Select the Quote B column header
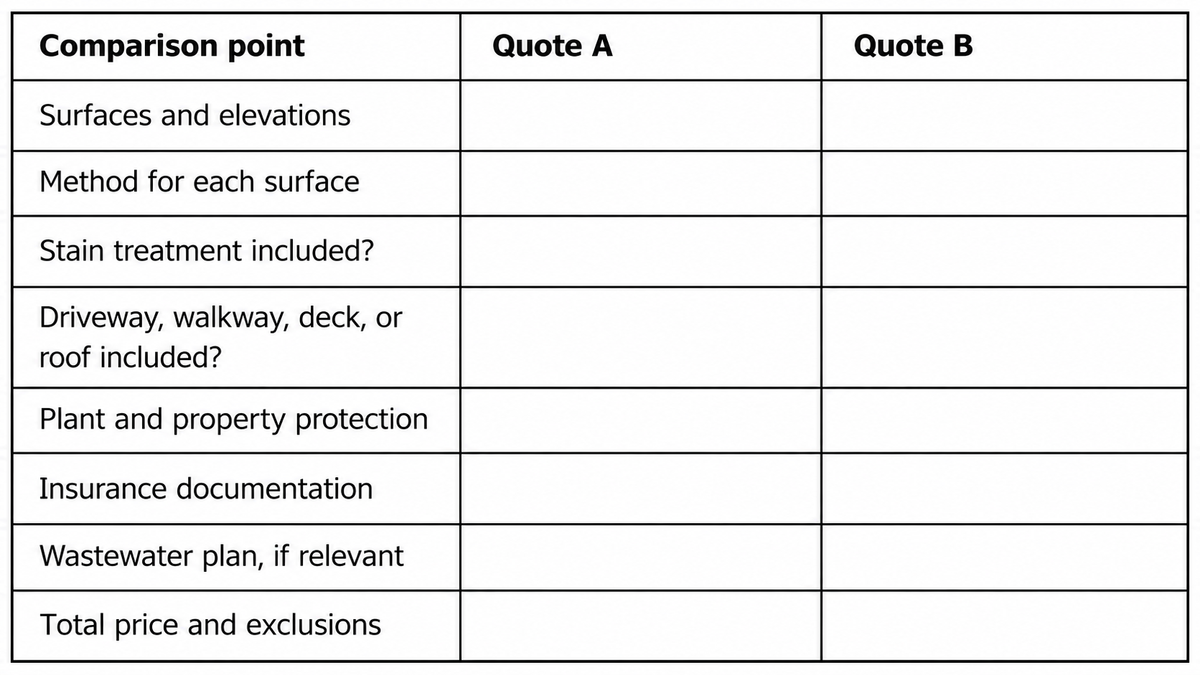 click(913, 46)
